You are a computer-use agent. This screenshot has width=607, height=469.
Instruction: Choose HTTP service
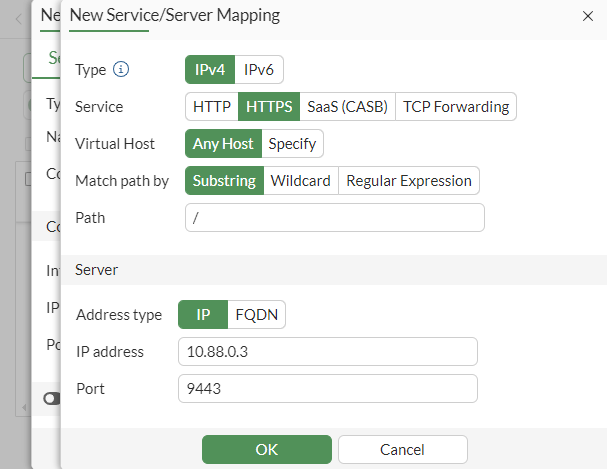pyautogui.click(x=212, y=107)
